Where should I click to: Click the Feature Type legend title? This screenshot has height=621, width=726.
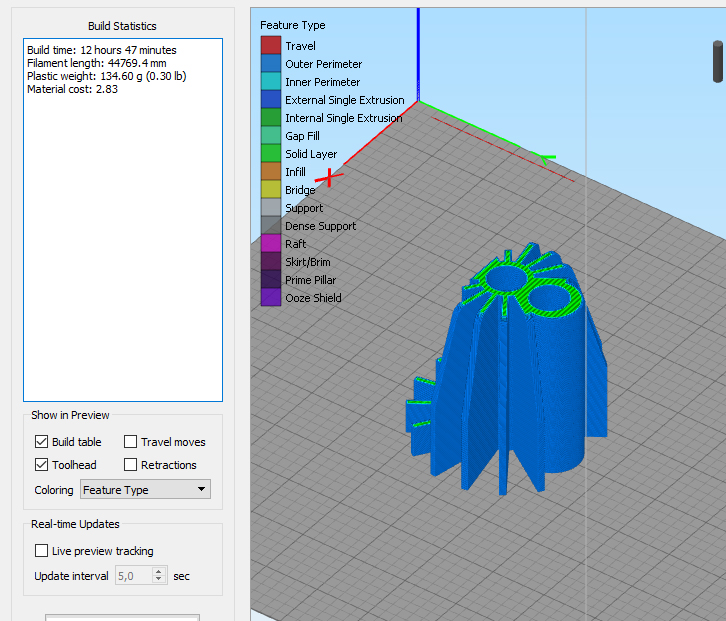(293, 25)
